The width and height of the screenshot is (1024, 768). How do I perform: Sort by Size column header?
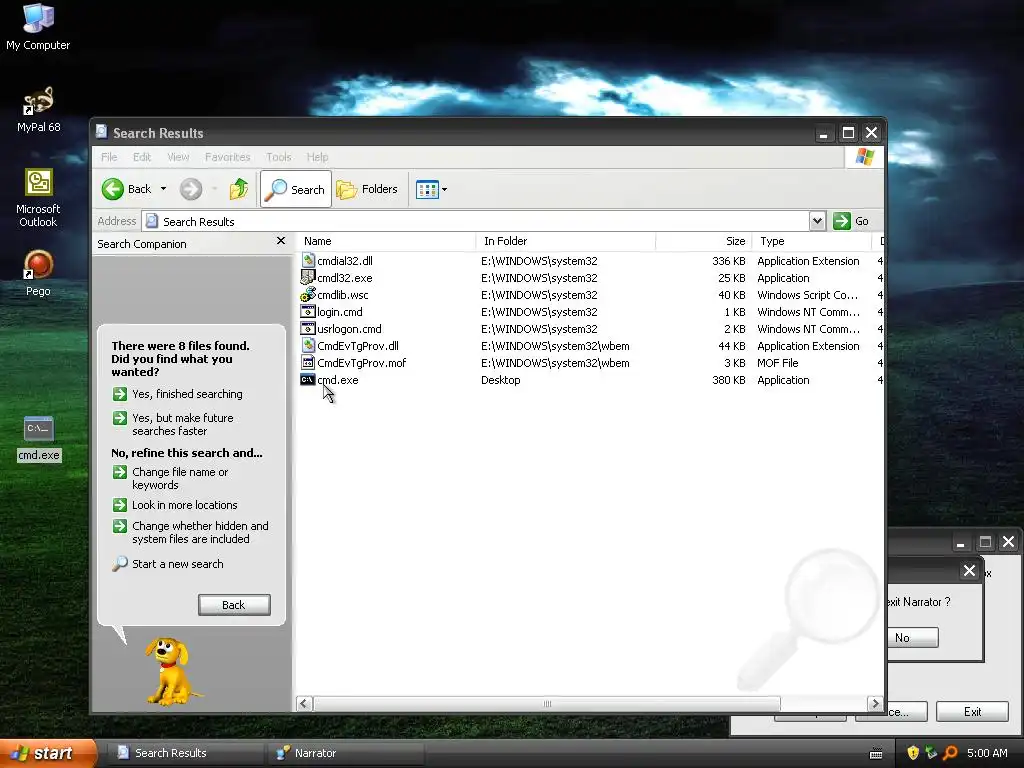click(x=704, y=241)
